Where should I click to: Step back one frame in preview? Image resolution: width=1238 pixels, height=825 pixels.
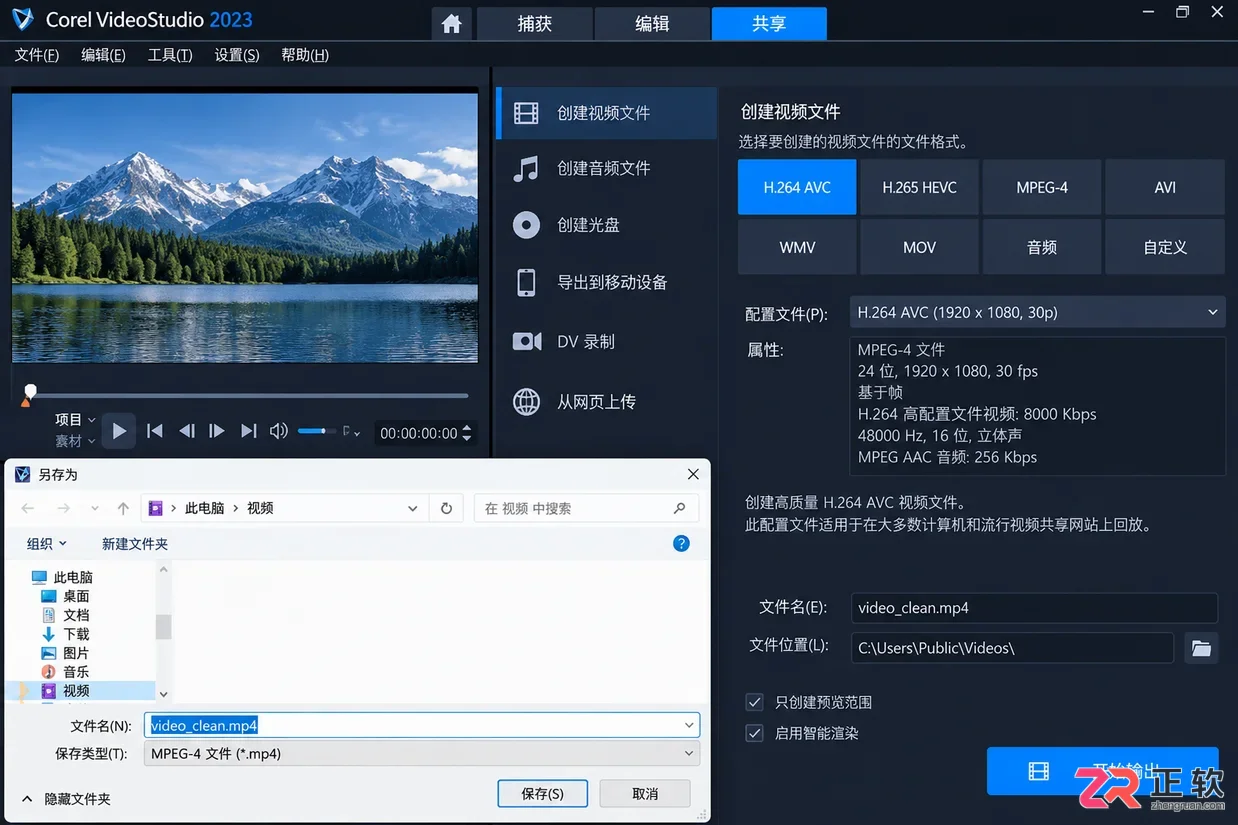click(186, 431)
